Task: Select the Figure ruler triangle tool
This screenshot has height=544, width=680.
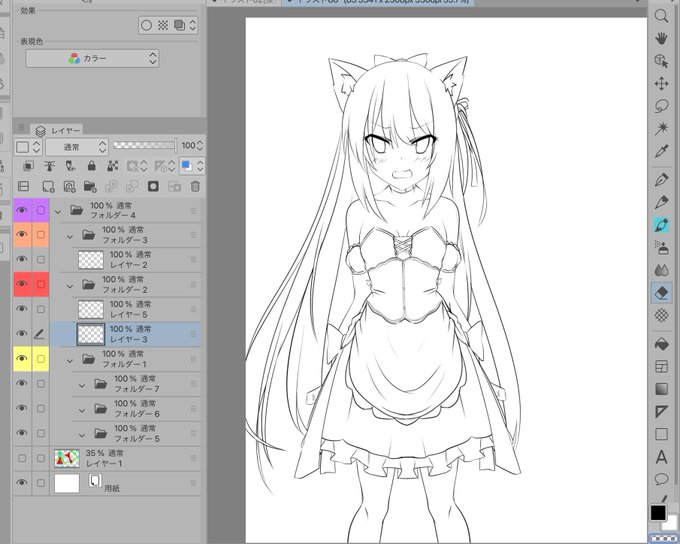Action: [x=661, y=411]
